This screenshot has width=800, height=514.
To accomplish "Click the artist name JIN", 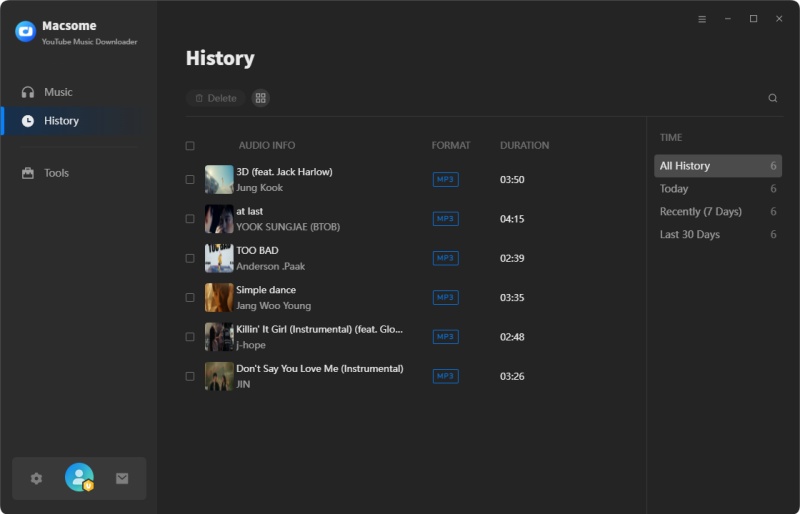I will pos(243,384).
